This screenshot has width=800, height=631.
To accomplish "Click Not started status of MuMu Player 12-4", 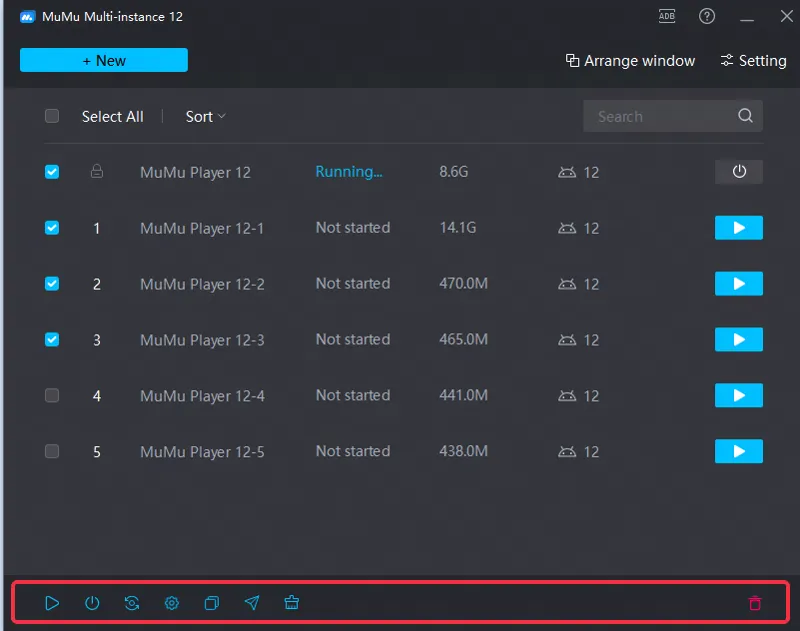I will (x=353, y=395).
